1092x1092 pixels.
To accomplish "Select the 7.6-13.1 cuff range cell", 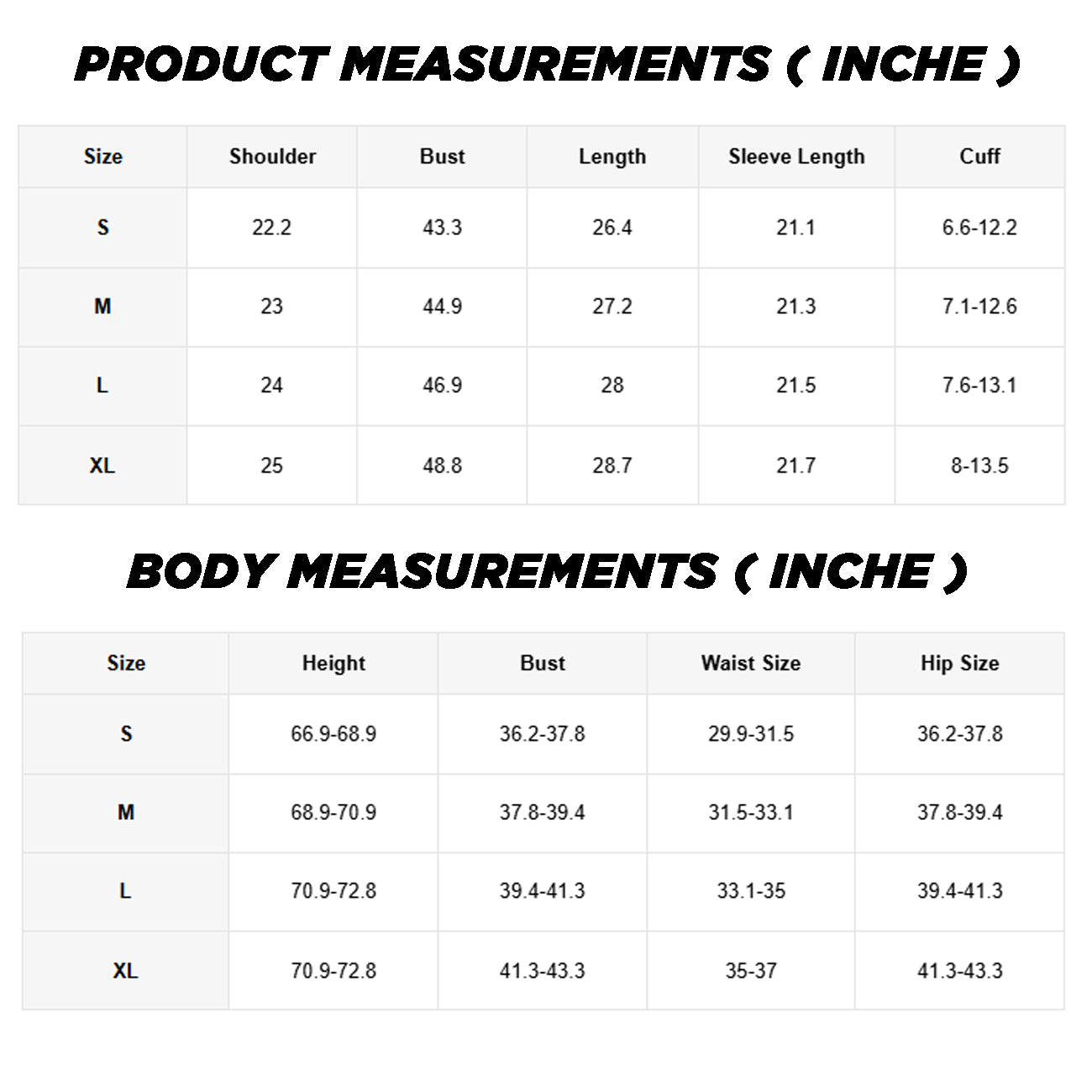I will (979, 386).
